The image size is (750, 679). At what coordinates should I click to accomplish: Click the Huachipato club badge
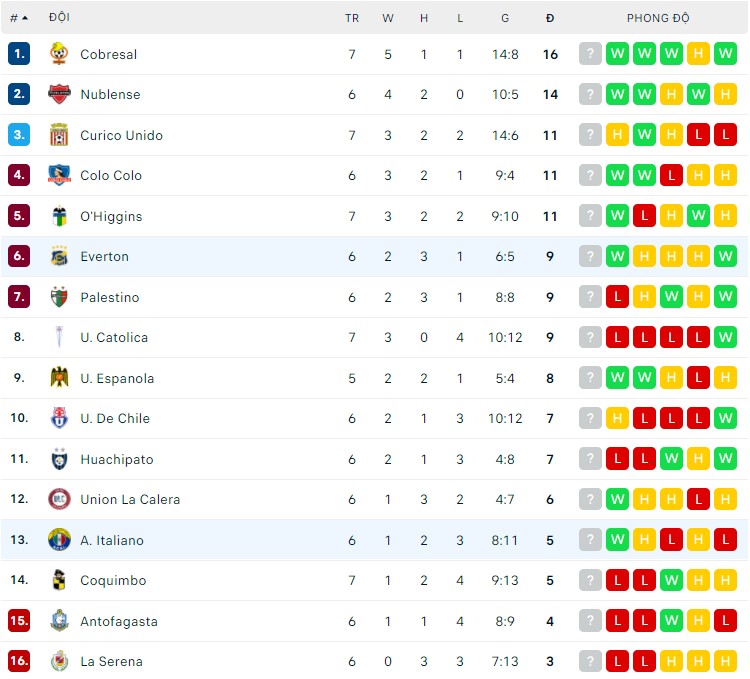[x=59, y=459]
